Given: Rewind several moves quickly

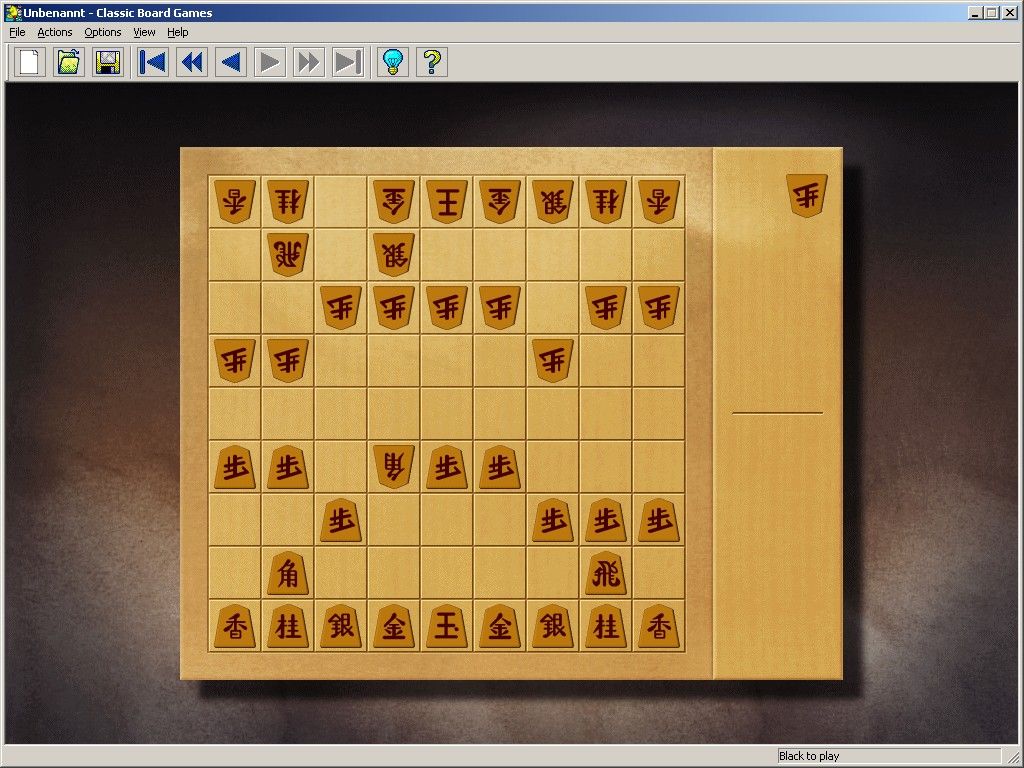Looking at the screenshot, I should click(x=191, y=62).
